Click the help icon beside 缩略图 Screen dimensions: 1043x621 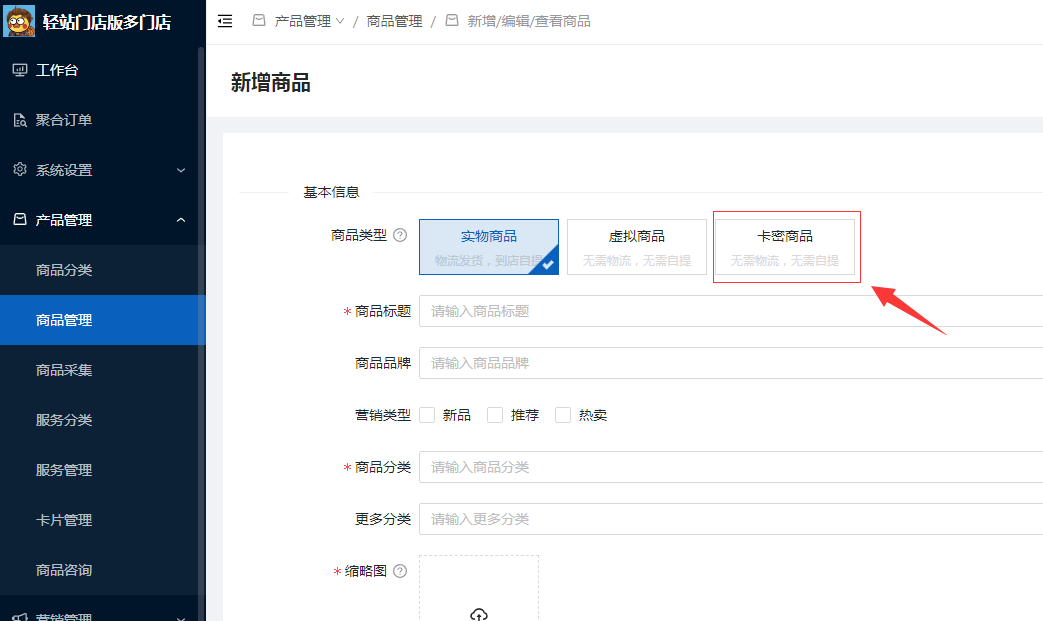click(x=400, y=571)
